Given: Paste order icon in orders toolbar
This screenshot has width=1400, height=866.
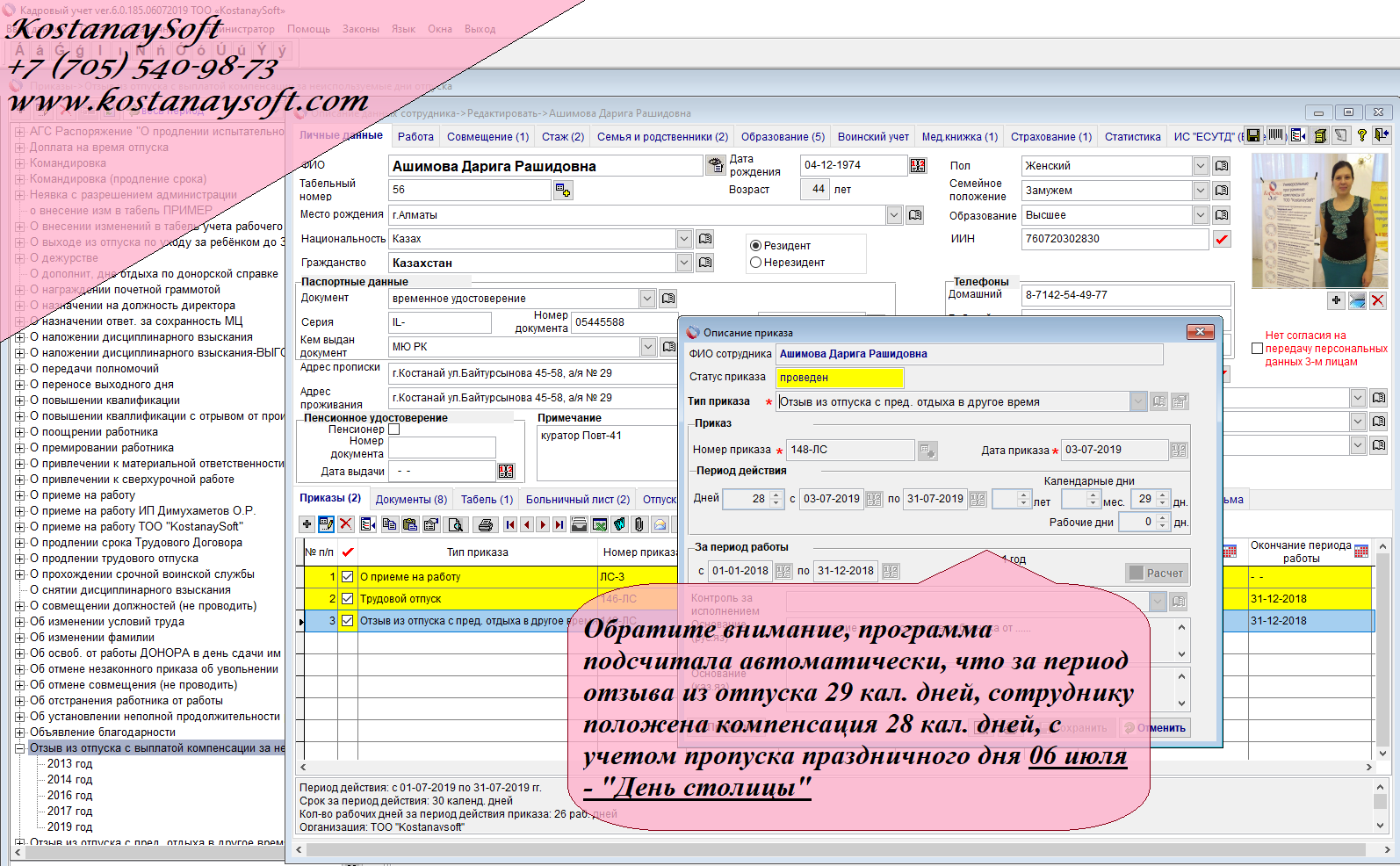Looking at the screenshot, I should point(410,524).
